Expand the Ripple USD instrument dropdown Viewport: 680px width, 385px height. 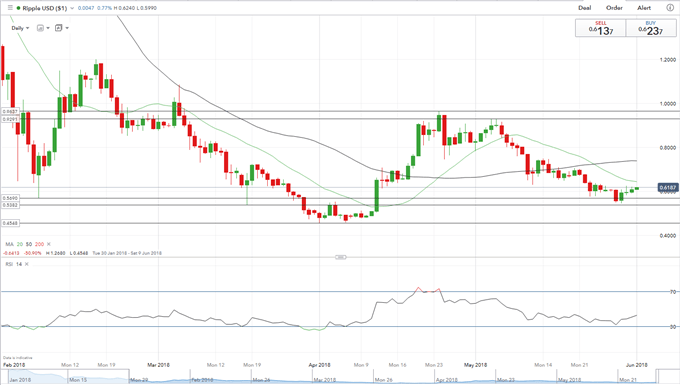point(72,8)
